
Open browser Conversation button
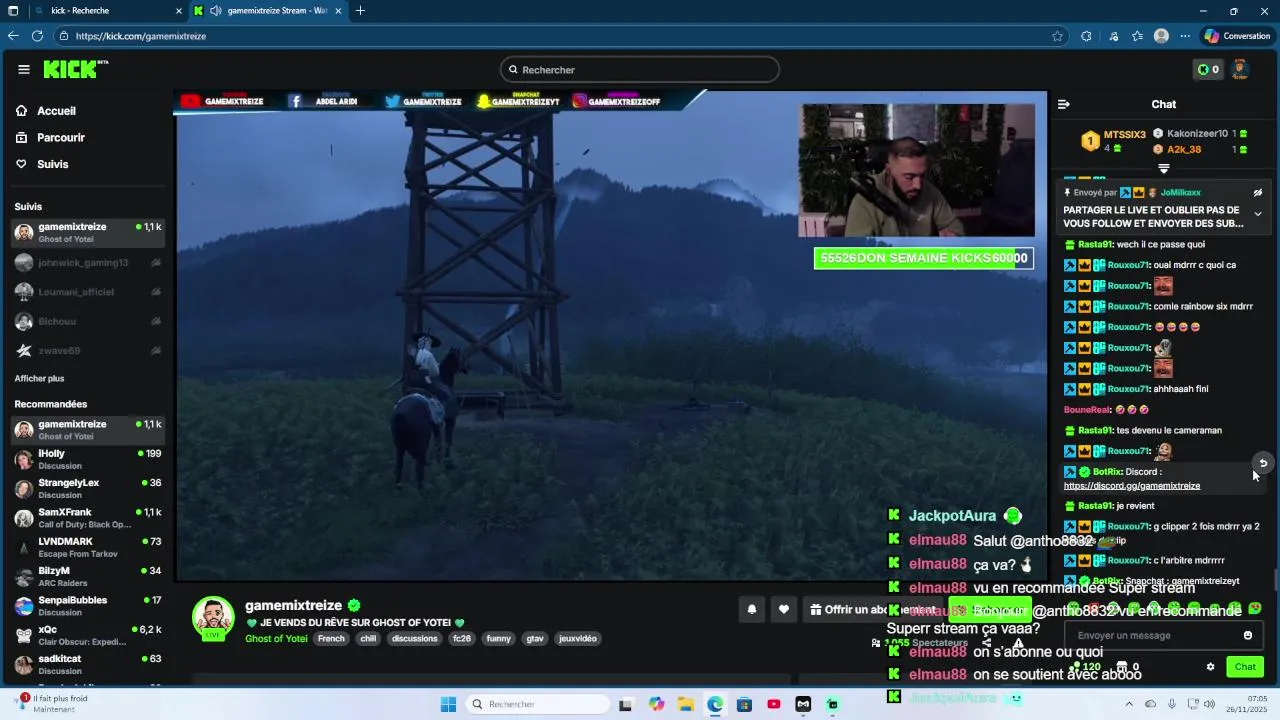[x=1237, y=36]
